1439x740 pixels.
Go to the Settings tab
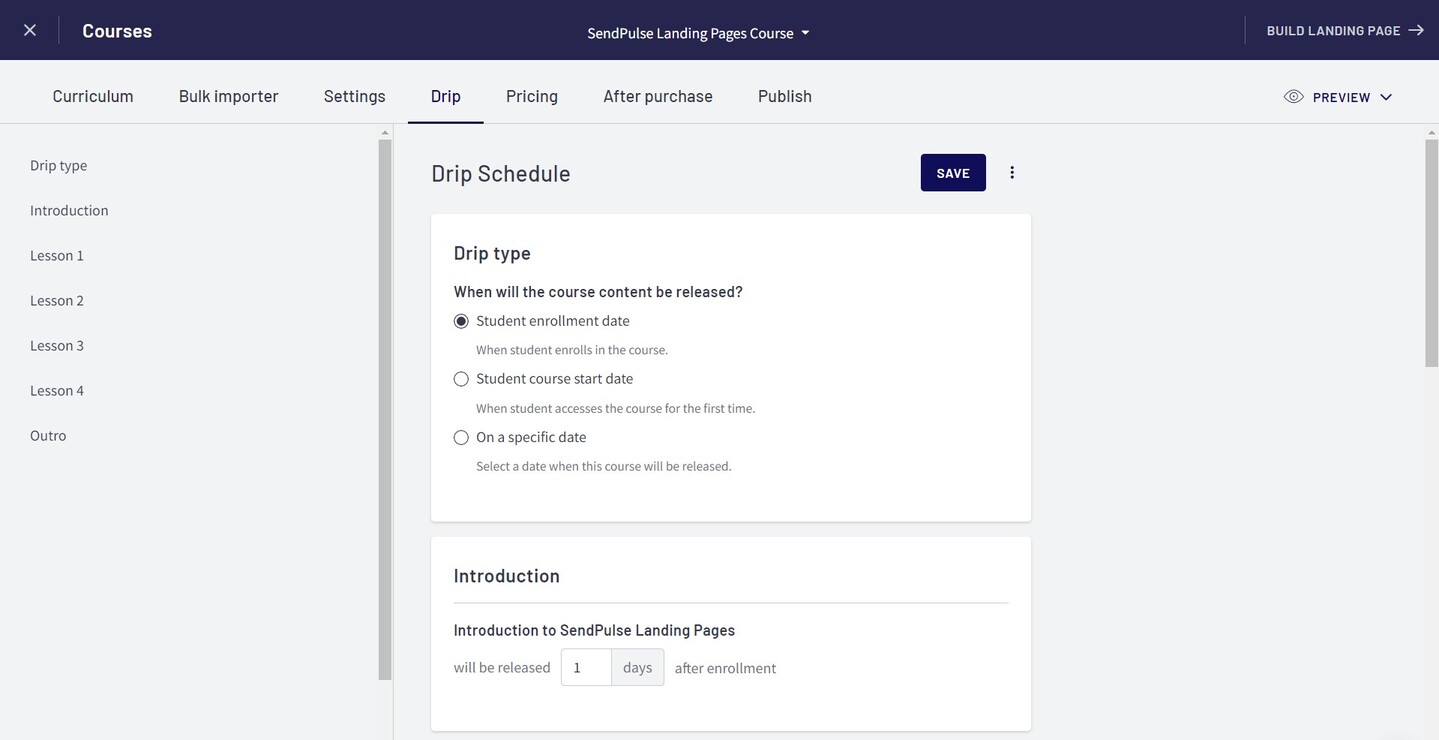(x=355, y=96)
